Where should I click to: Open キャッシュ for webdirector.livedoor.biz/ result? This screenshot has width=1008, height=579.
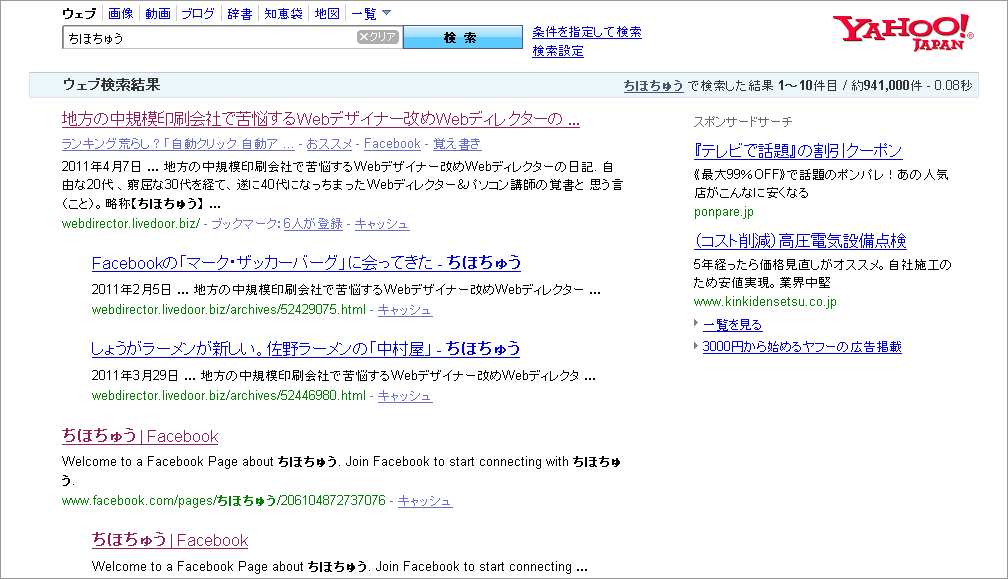point(382,224)
